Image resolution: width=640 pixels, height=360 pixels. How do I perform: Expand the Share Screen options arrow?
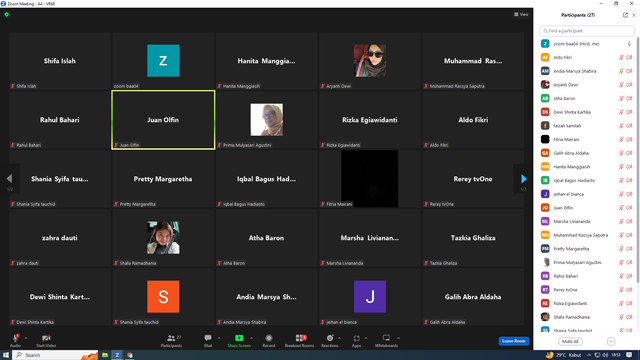pyautogui.click(x=251, y=338)
